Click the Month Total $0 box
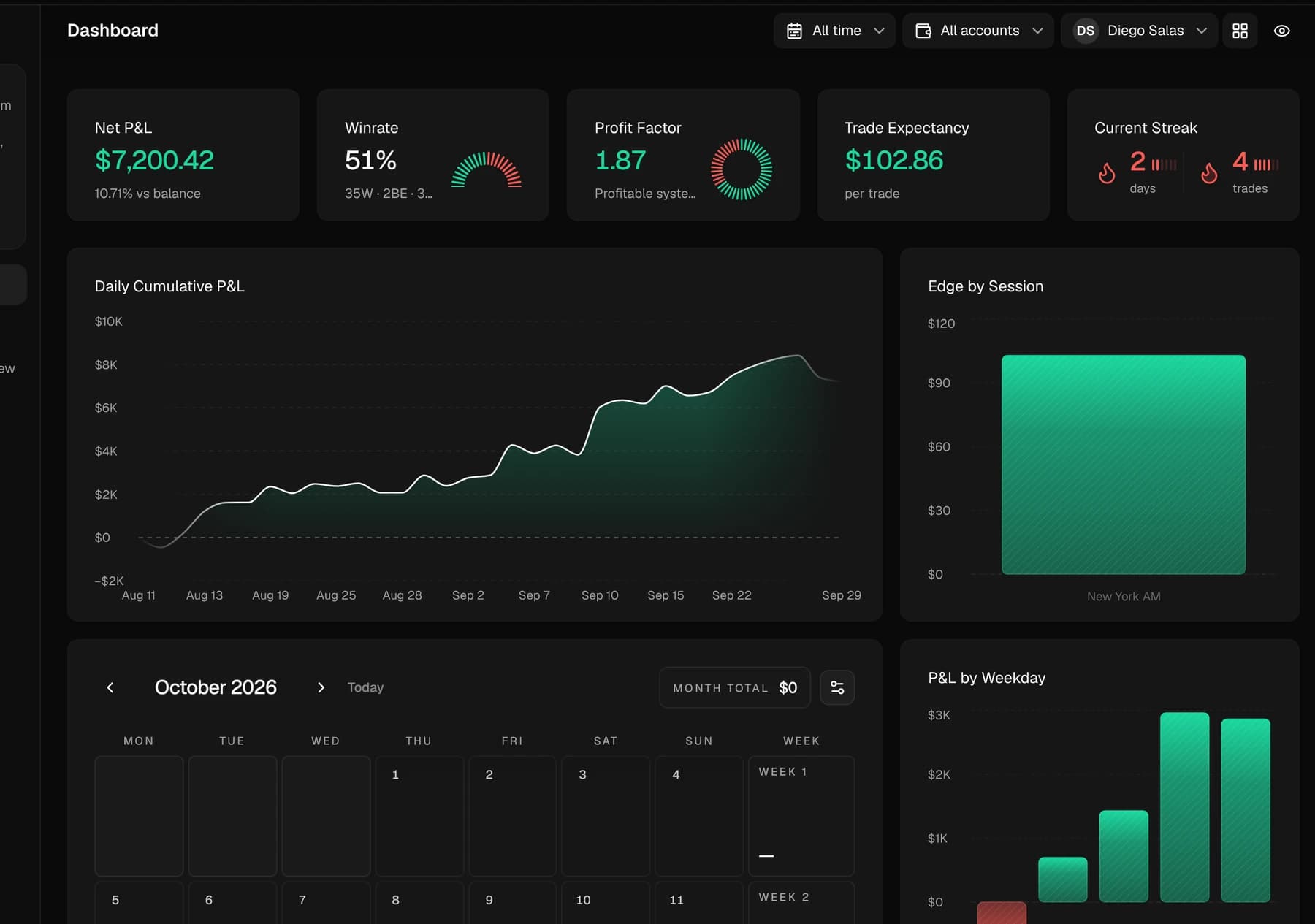 [x=735, y=687]
